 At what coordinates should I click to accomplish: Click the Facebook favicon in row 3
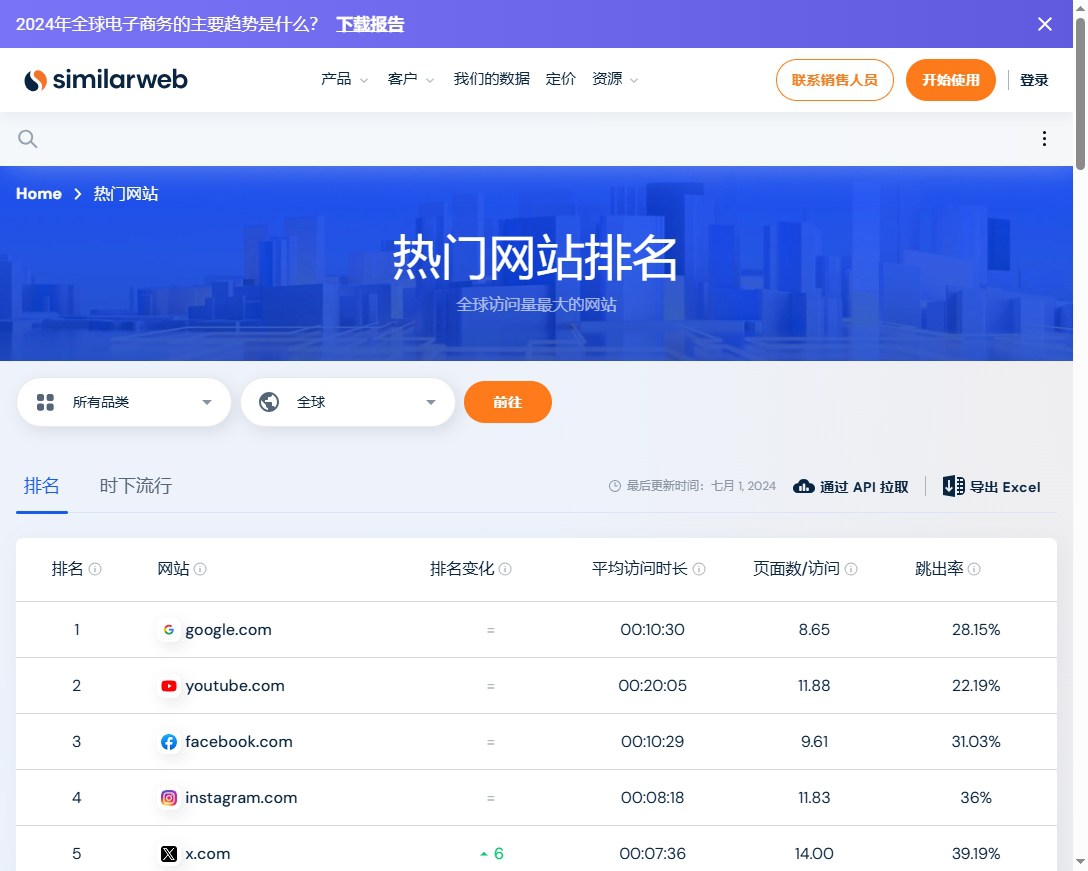[169, 742]
